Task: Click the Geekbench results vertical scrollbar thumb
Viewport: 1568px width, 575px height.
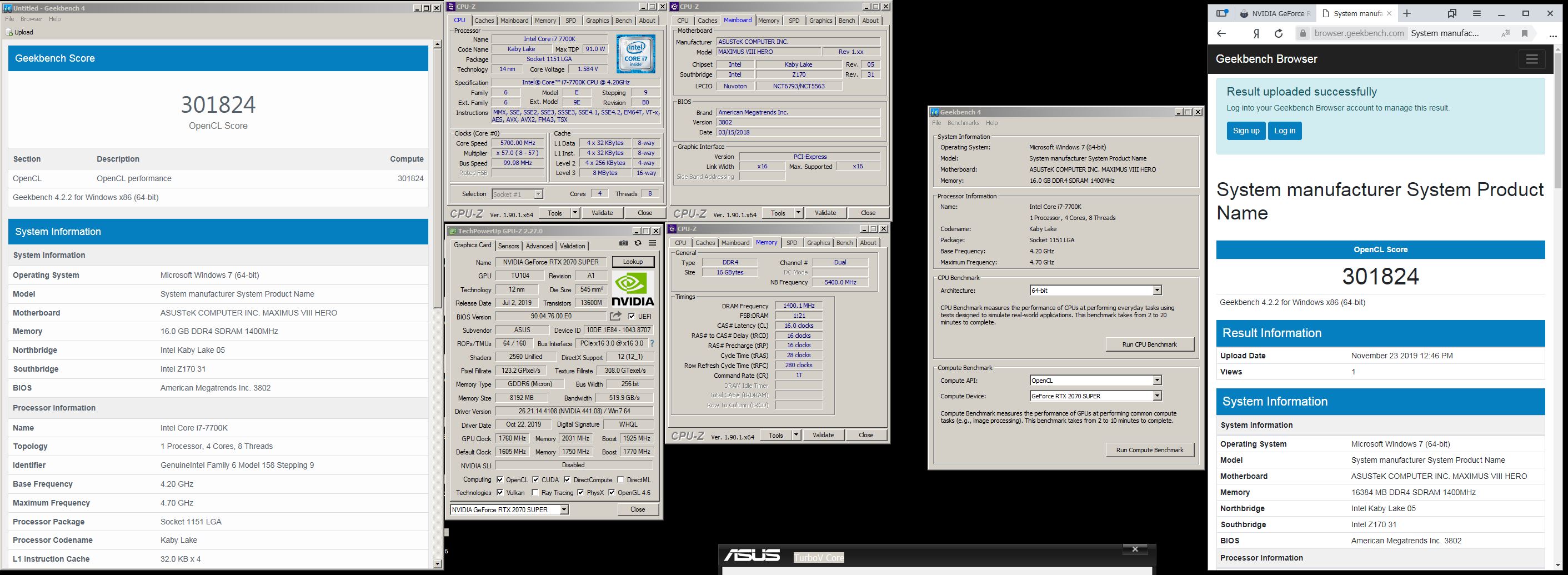Action: tap(438, 179)
